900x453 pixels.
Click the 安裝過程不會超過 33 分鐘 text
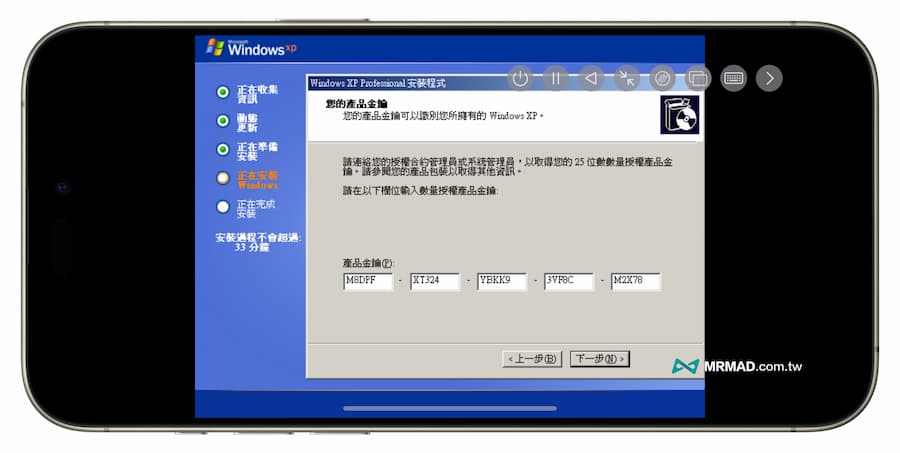(x=258, y=242)
